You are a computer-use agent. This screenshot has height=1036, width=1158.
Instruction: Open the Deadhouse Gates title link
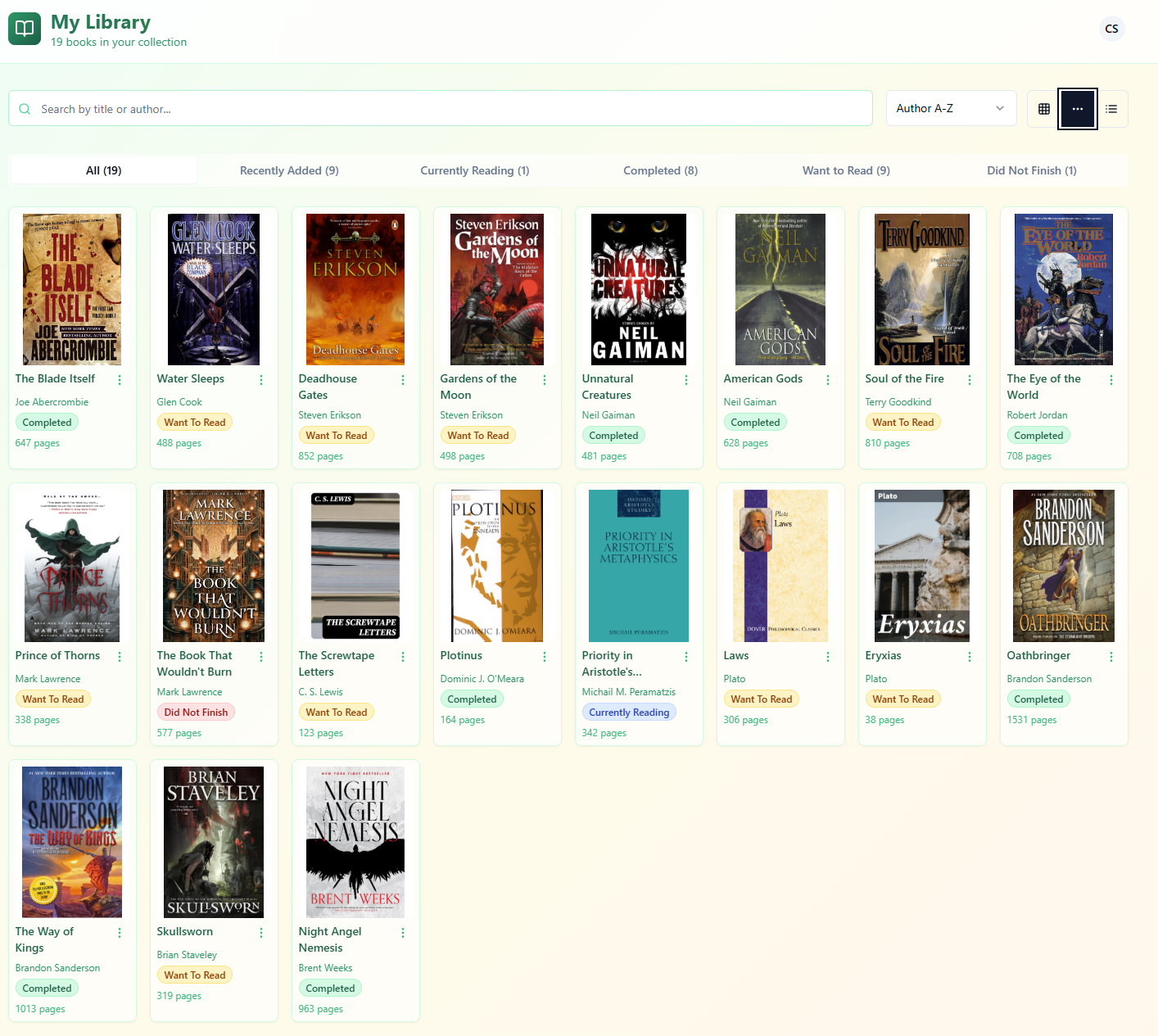tap(328, 387)
